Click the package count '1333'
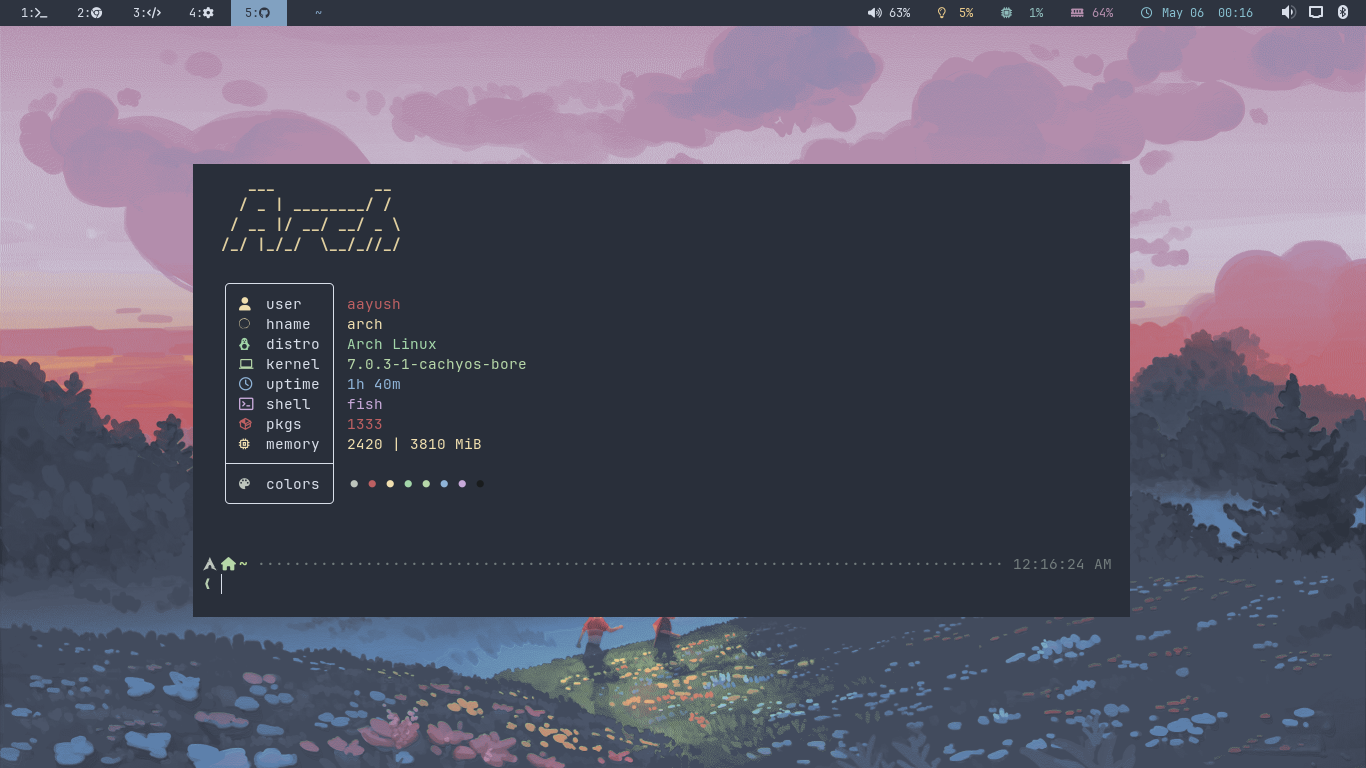Viewport: 1366px width, 768px height. [x=365, y=424]
